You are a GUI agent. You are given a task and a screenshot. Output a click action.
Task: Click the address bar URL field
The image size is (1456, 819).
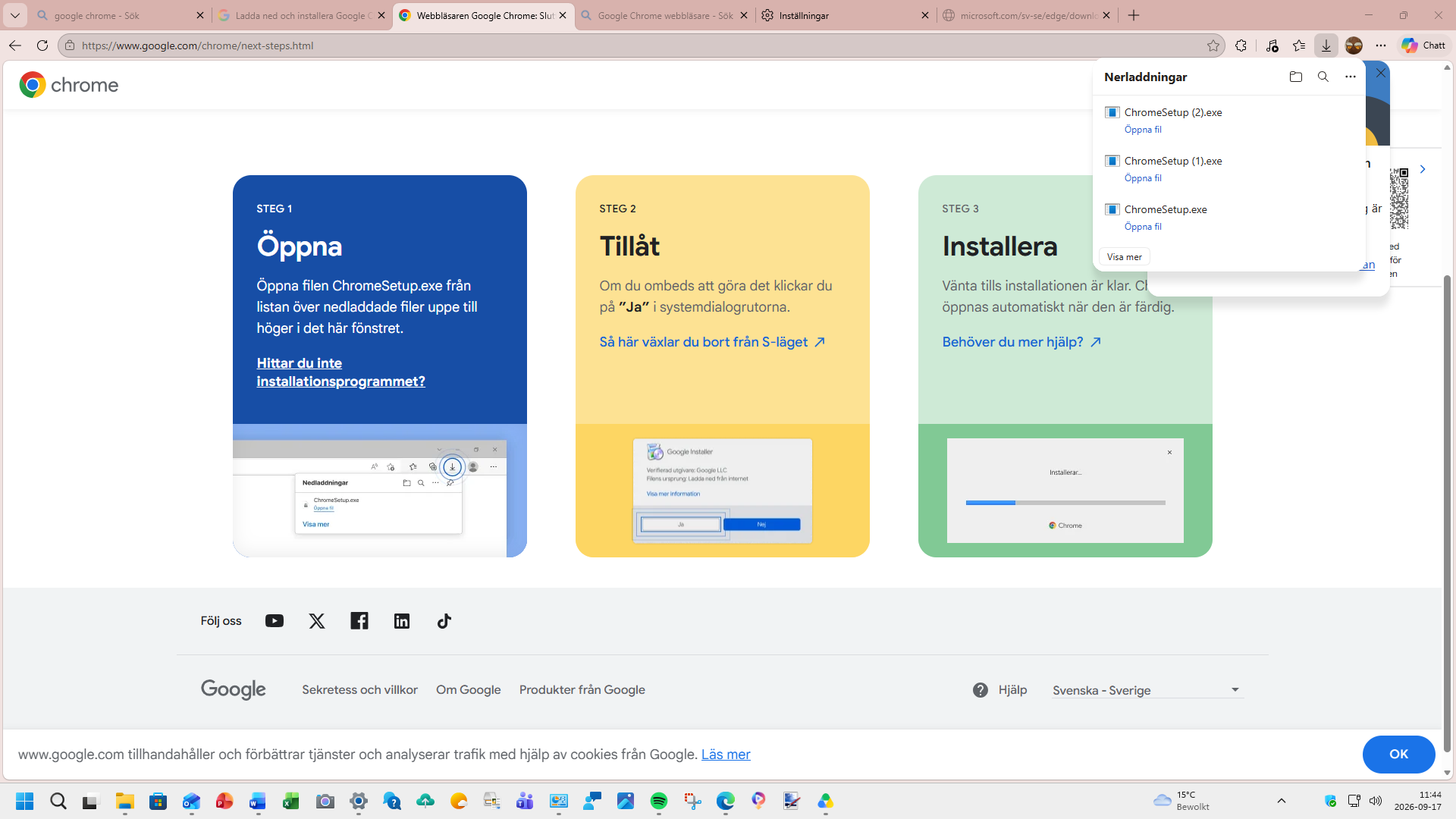[x=637, y=45]
